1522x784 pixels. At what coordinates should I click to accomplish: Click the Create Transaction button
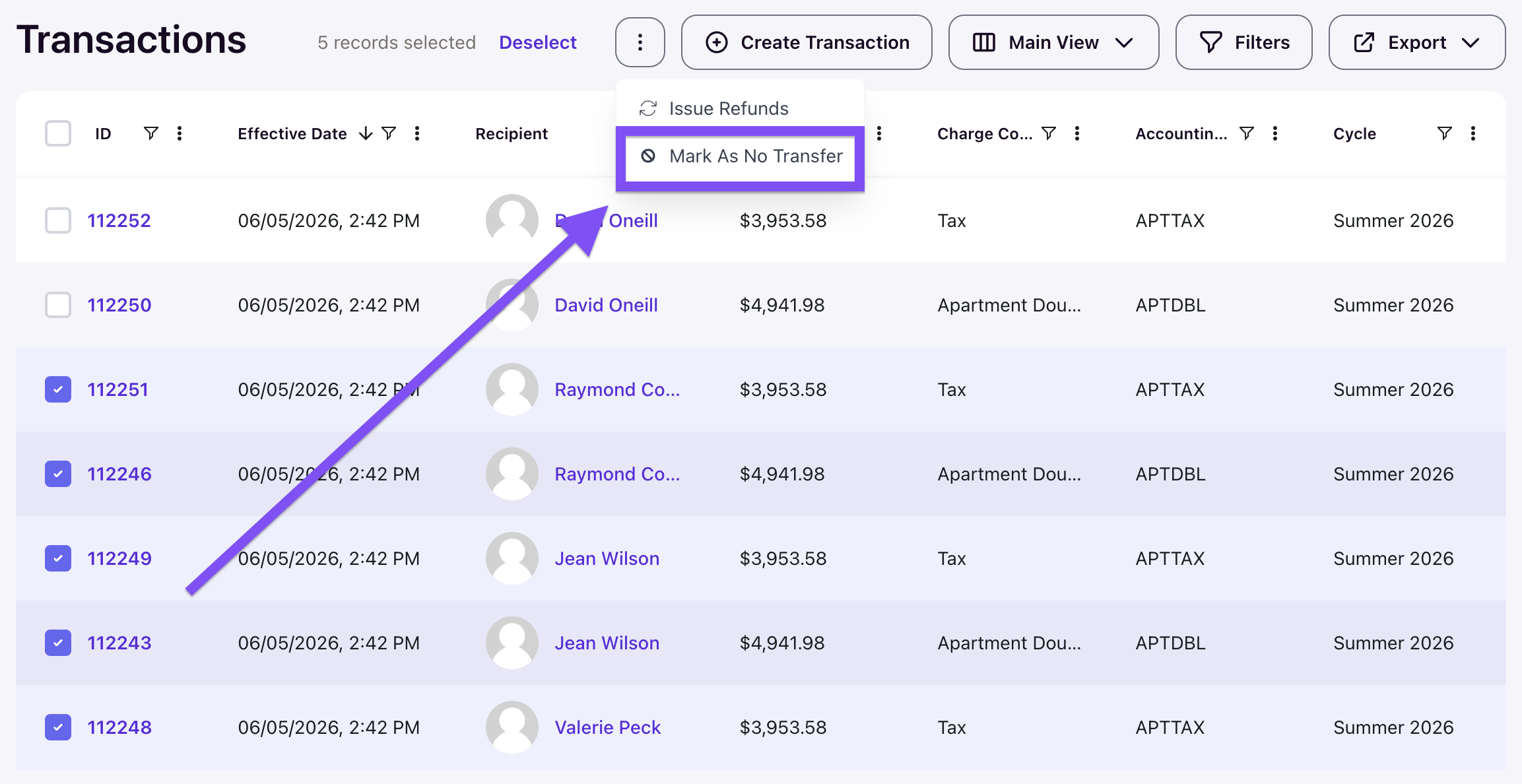point(807,42)
